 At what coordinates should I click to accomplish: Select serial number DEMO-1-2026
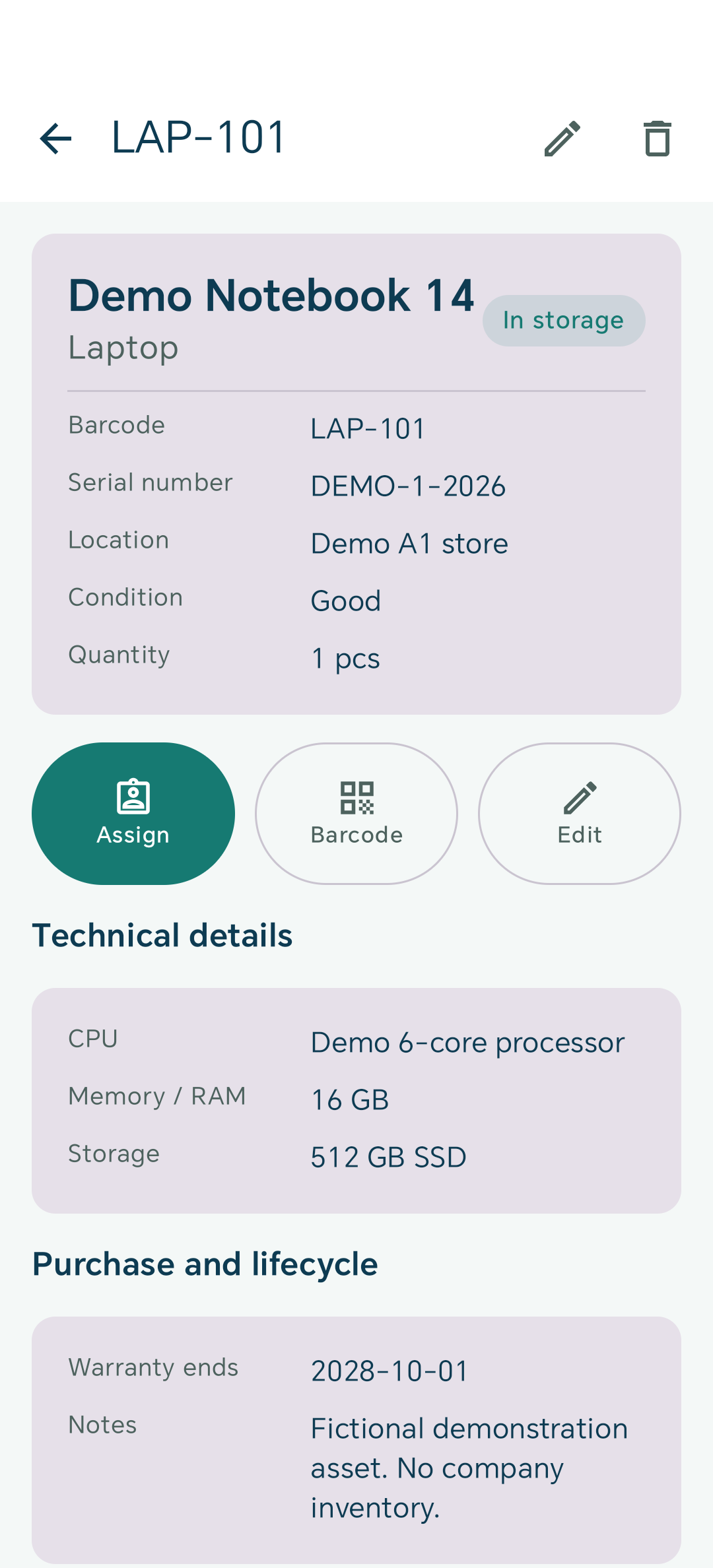(x=408, y=486)
